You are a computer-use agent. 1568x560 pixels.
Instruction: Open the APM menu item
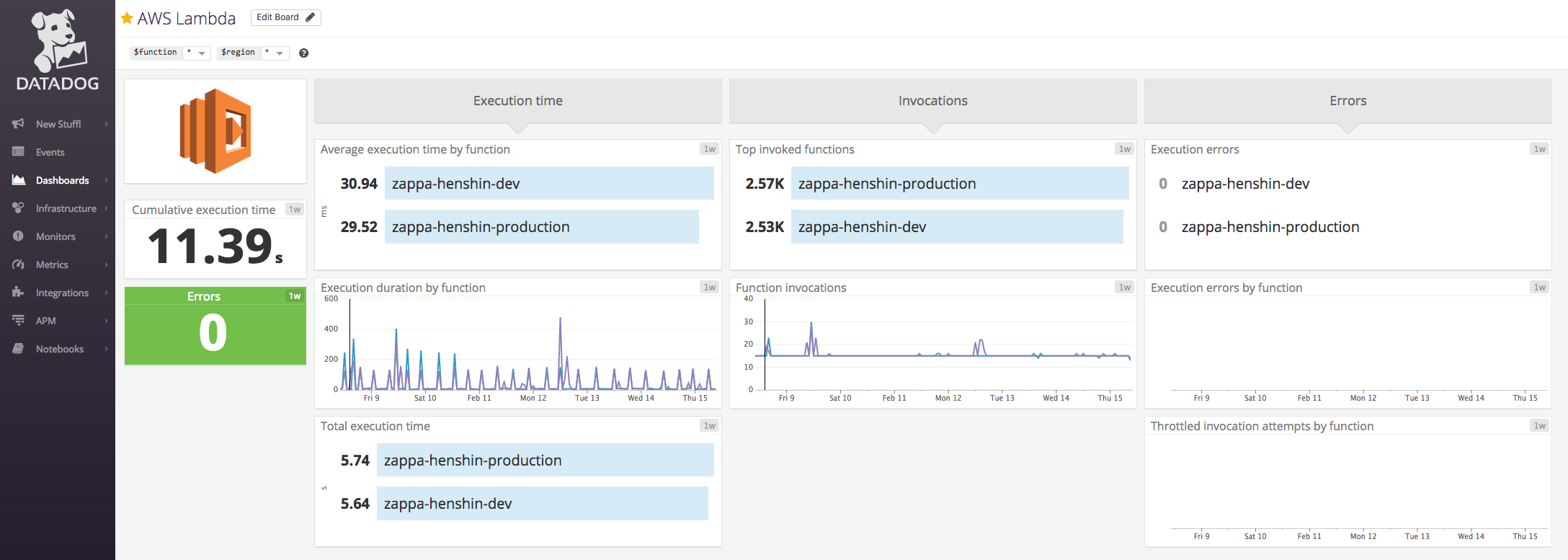pos(45,321)
